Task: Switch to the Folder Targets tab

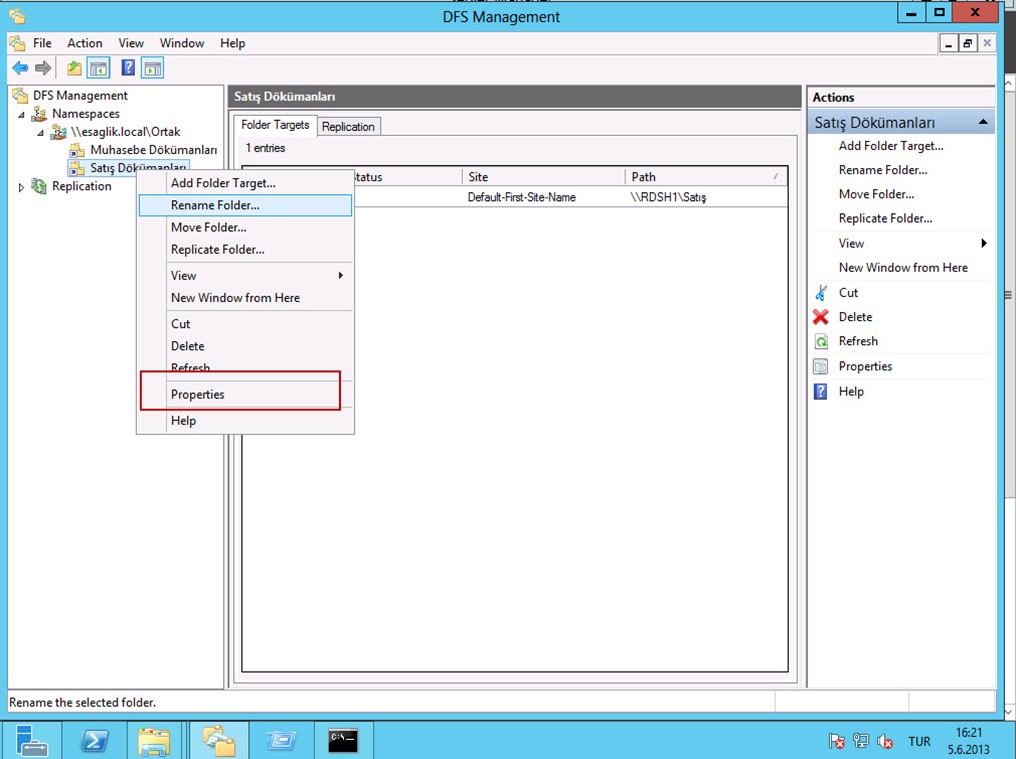Action: pyautogui.click(x=275, y=124)
